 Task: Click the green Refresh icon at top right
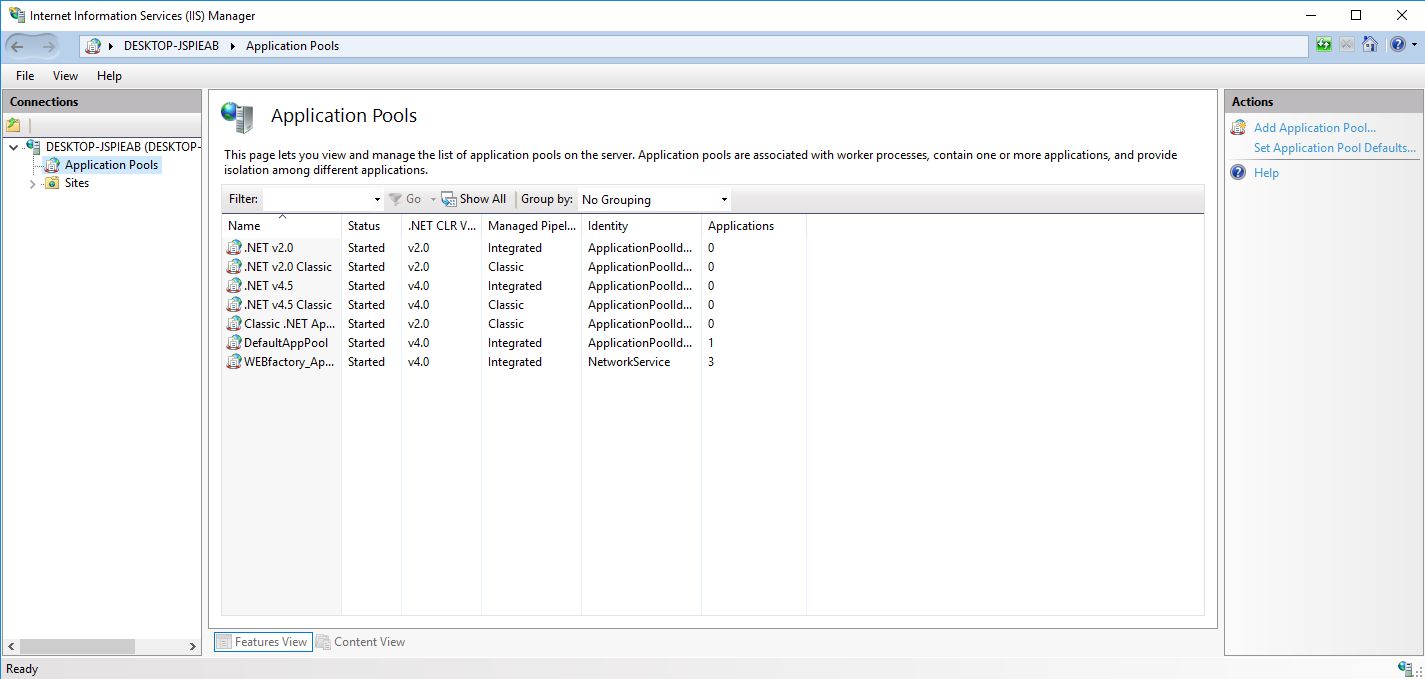(x=1322, y=45)
